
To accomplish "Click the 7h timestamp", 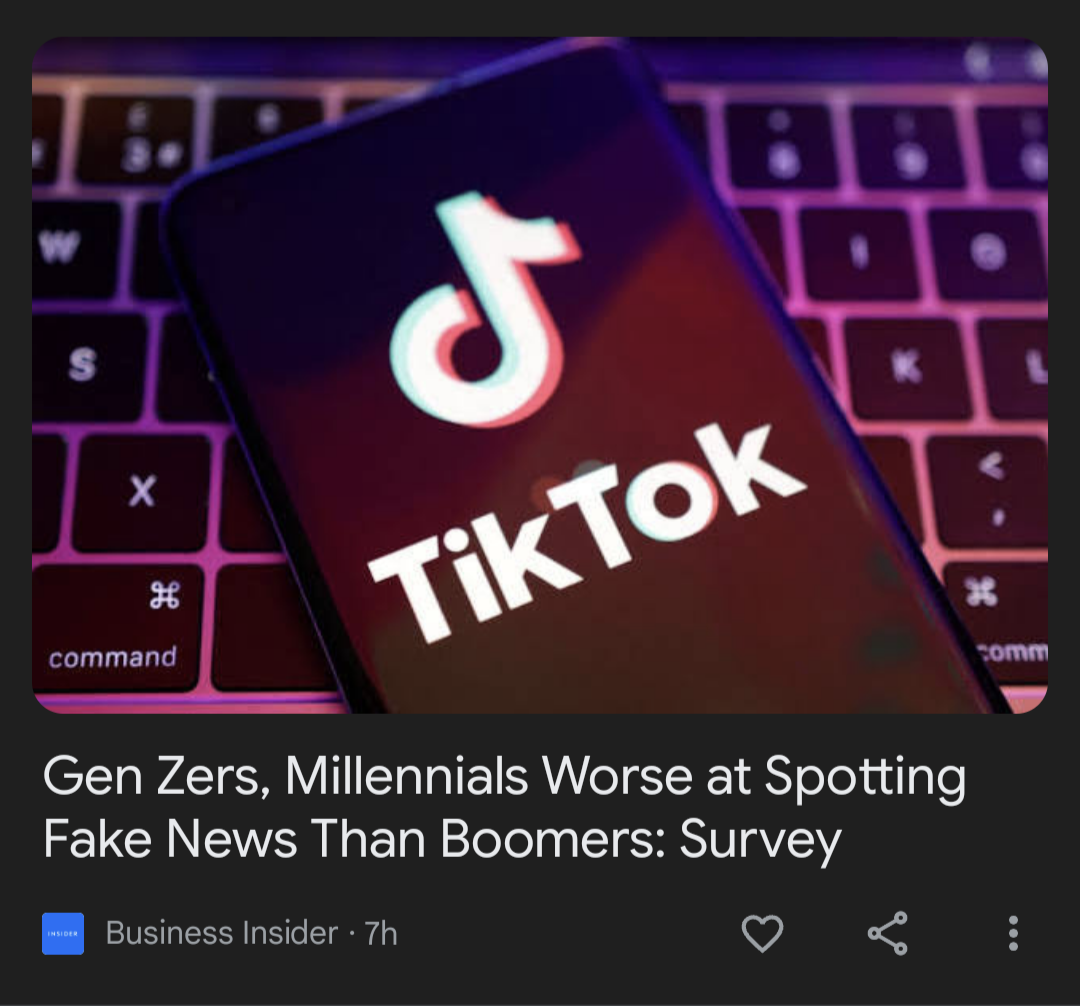I will click(381, 934).
